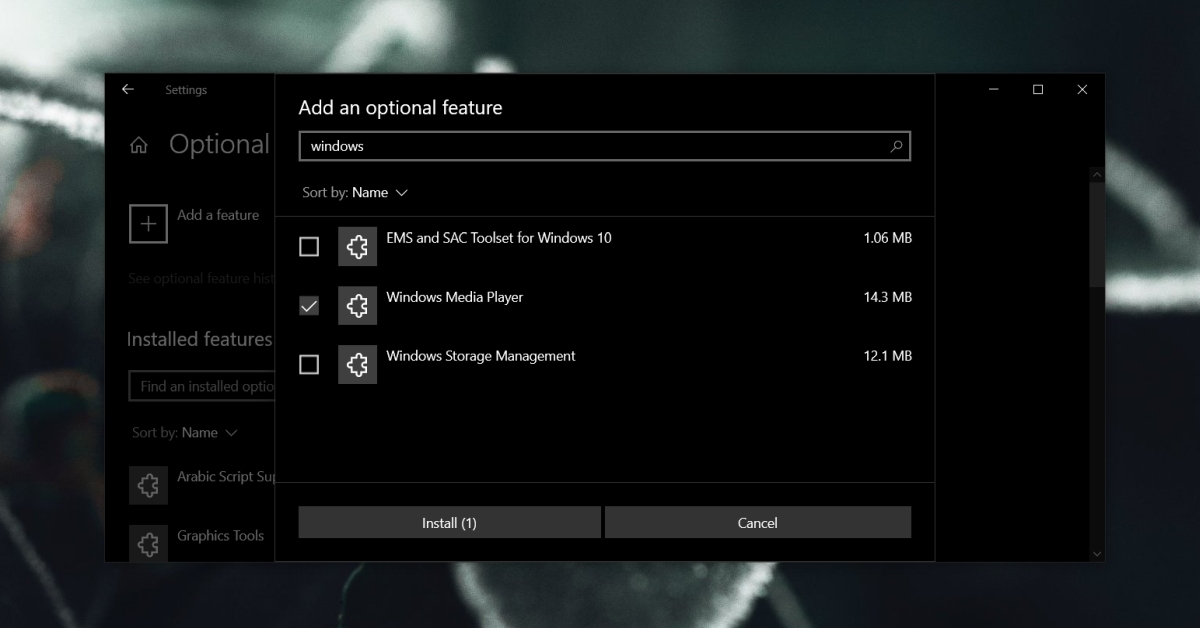Image resolution: width=1200 pixels, height=628 pixels.
Task: Check the Windows Storage Management checkbox
Action: tap(309, 365)
